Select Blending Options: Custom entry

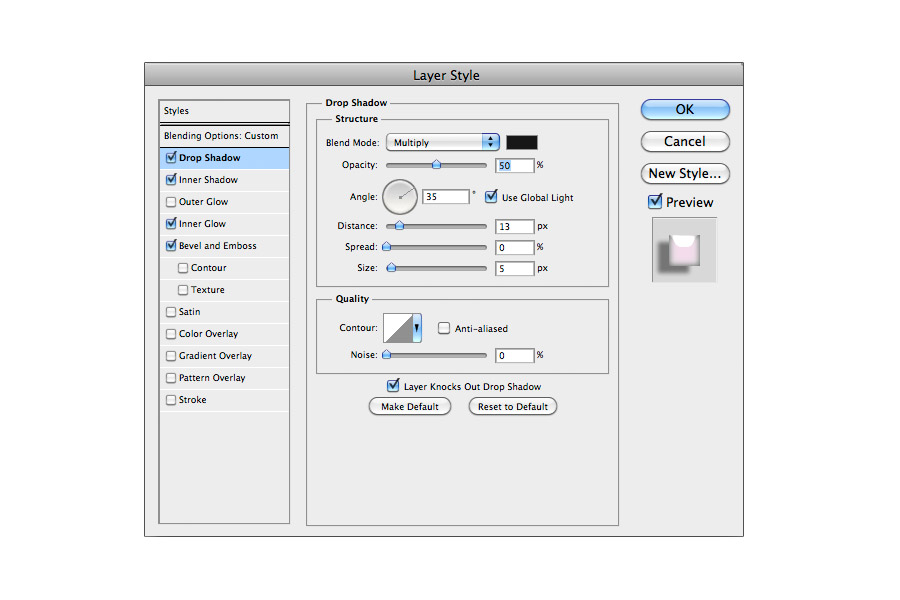point(224,136)
